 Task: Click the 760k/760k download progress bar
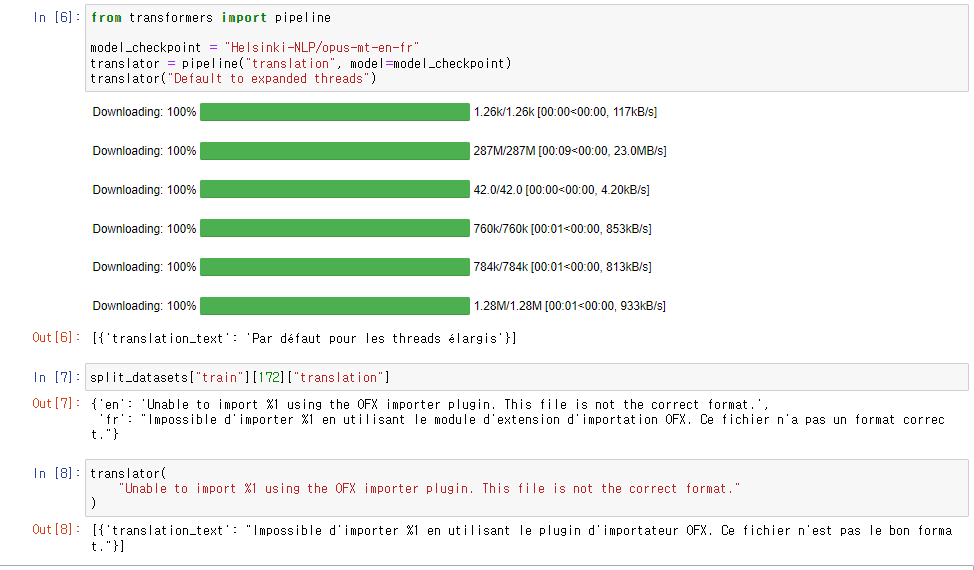pyautogui.click(x=335, y=228)
